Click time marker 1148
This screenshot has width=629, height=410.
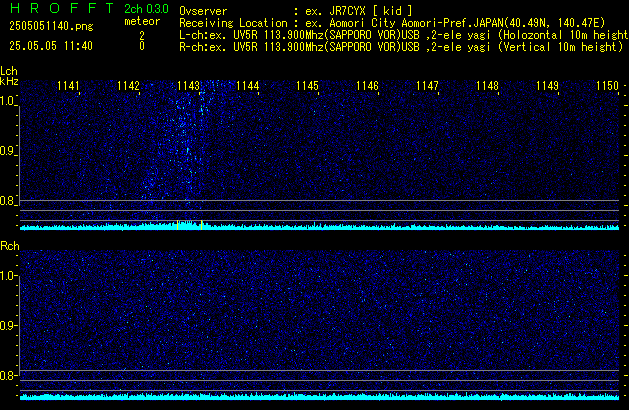point(487,86)
